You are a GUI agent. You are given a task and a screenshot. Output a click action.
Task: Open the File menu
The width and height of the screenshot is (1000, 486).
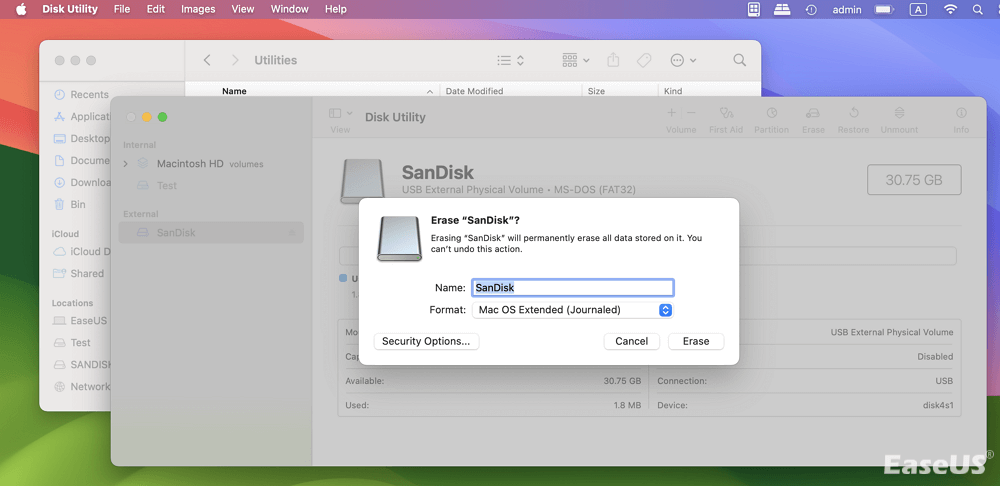coord(122,9)
